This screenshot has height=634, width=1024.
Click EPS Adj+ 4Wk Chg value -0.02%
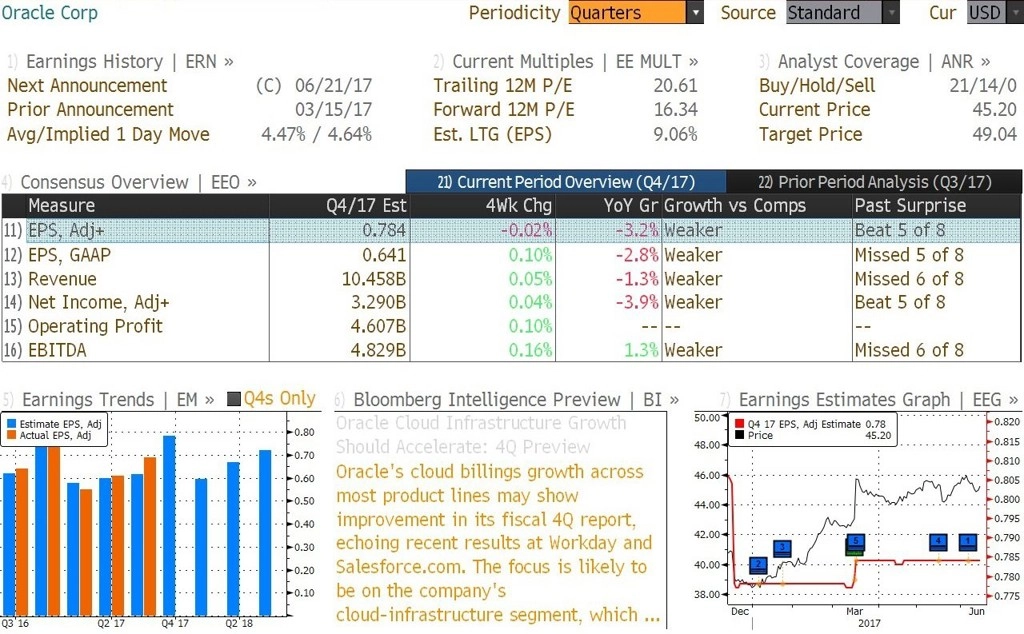click(x=526, y=230)
